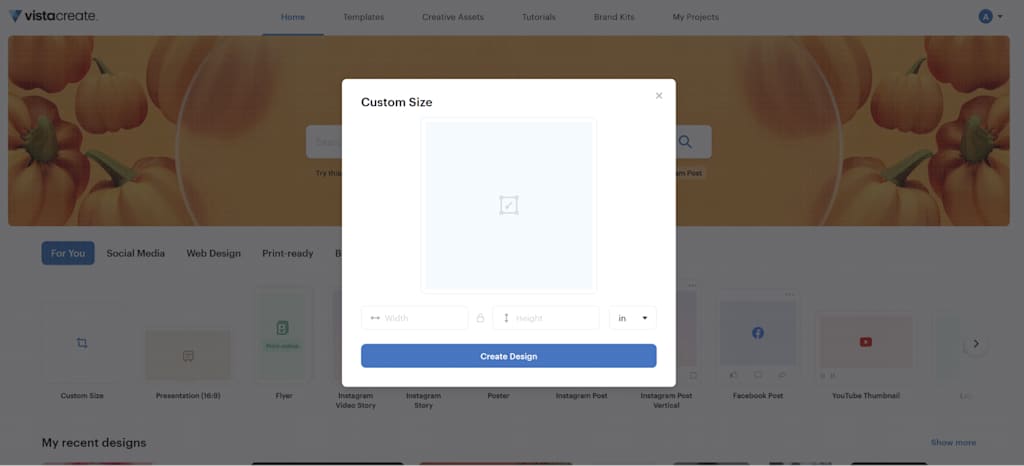Go to My Projects
Screen dimensions: 1024x466
tap(696, 17)
